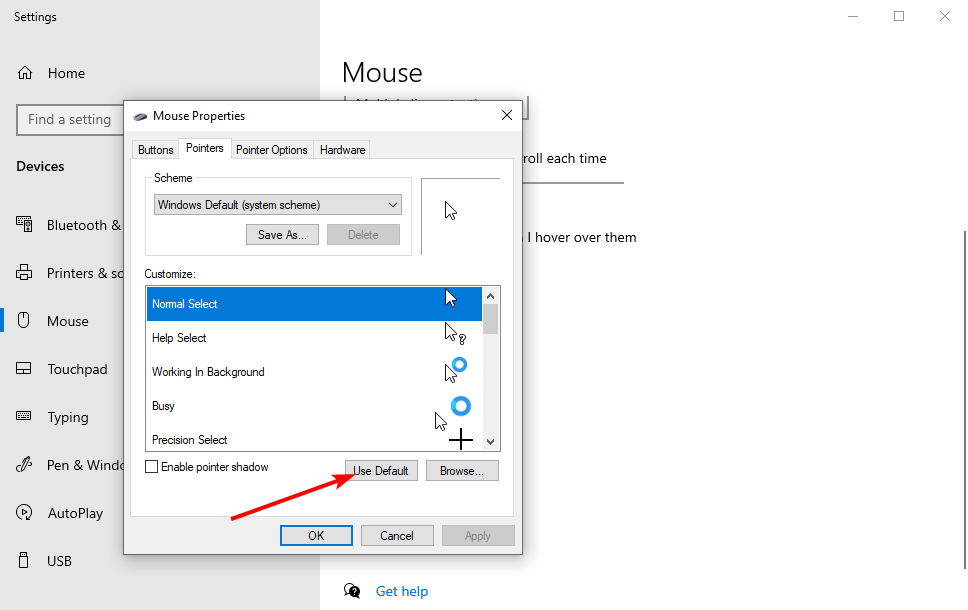
Task: Minimize the Settings window
Action: point(853,17)
